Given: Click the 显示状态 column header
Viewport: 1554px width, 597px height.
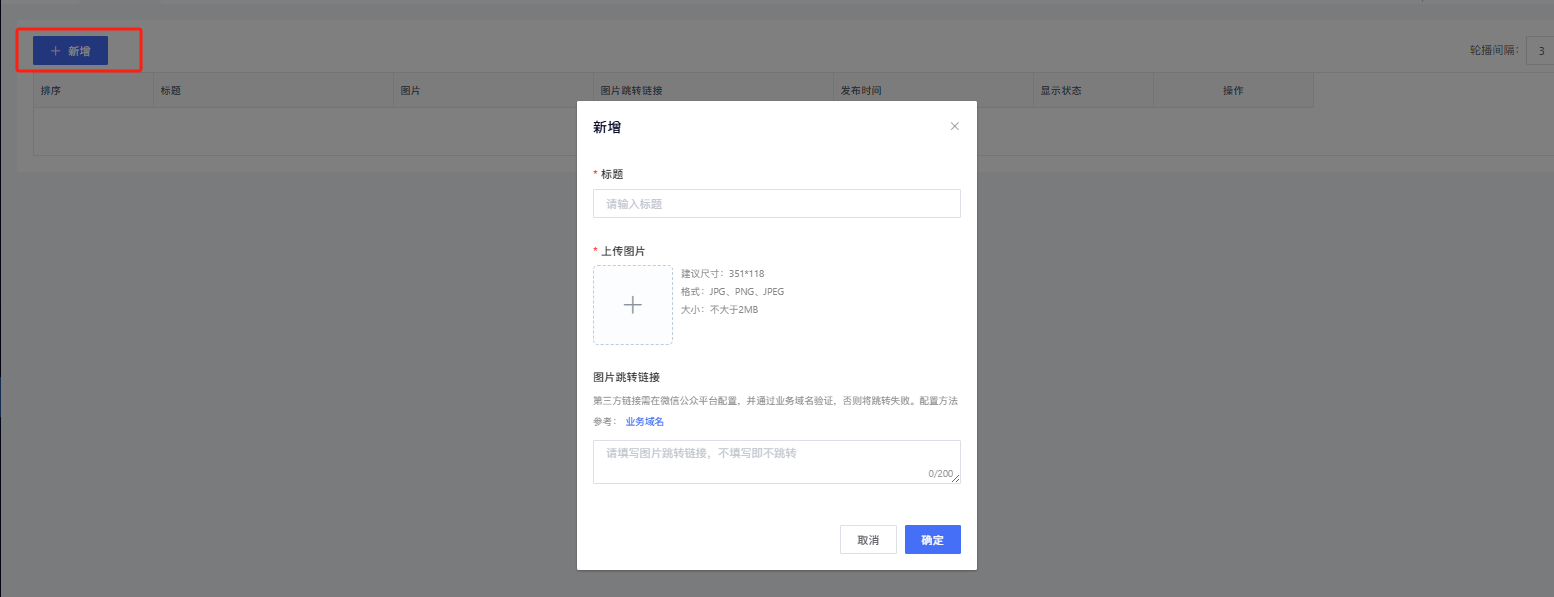Looking at the screenshot, I should pos(1060,91).
